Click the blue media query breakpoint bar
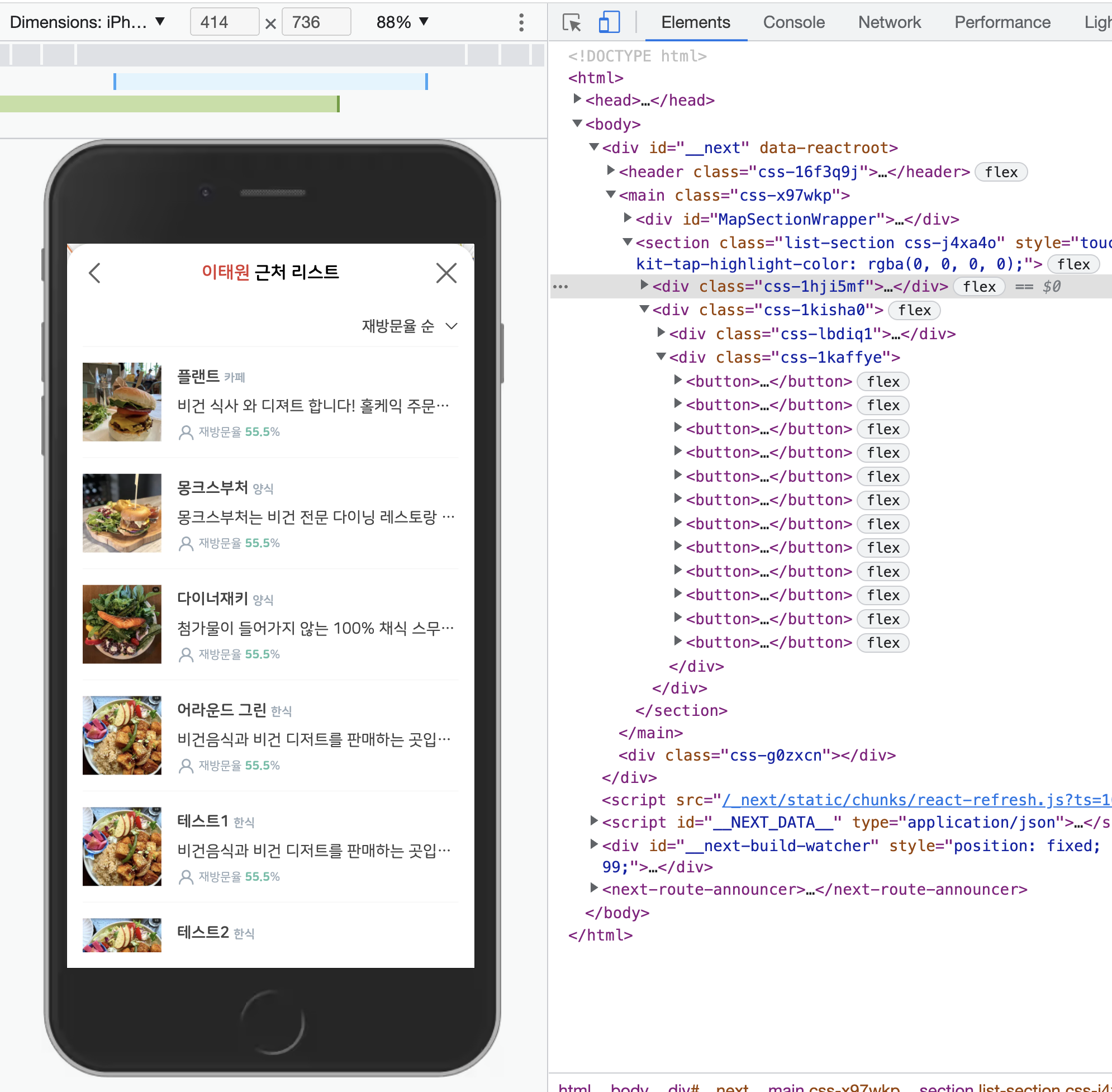This screenshot has width=1112, height=1092. pos(270,82)
